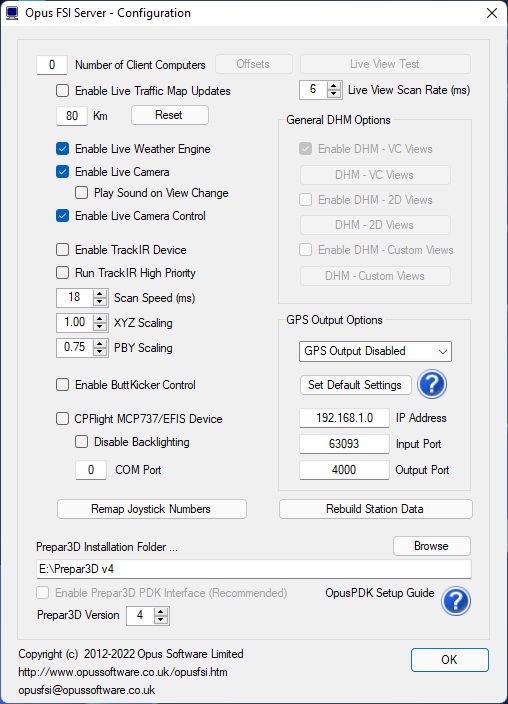Image resolution: width=508 pixels, height=704 pixels.
Task: Click the Number of Client Computers field
Action: click(52, 65)
